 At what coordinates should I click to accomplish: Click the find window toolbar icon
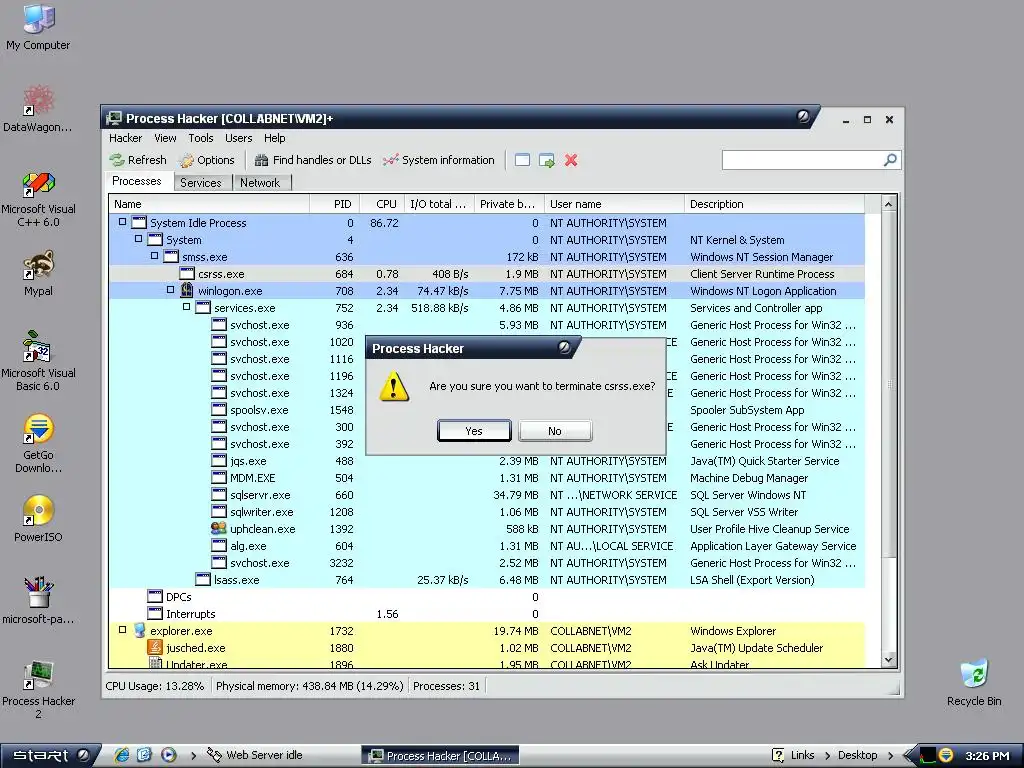[x=522, y=160]
